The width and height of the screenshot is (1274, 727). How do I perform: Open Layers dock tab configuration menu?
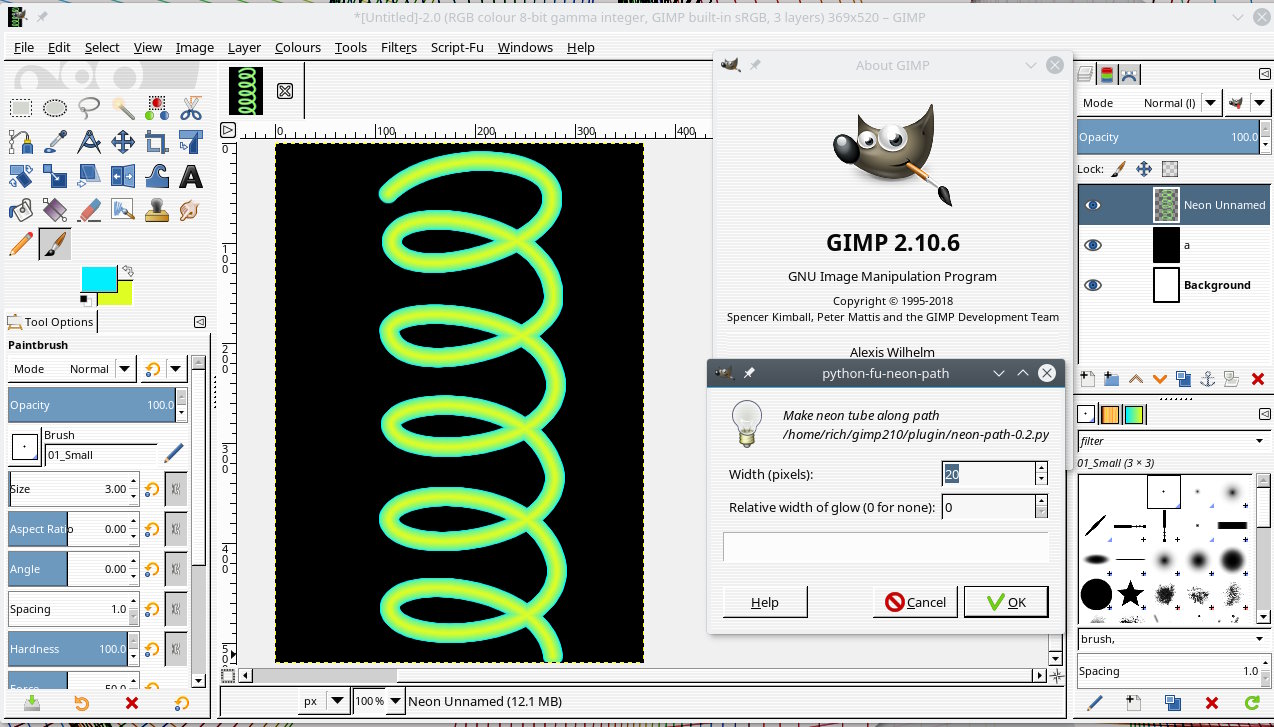(1264, 75)
